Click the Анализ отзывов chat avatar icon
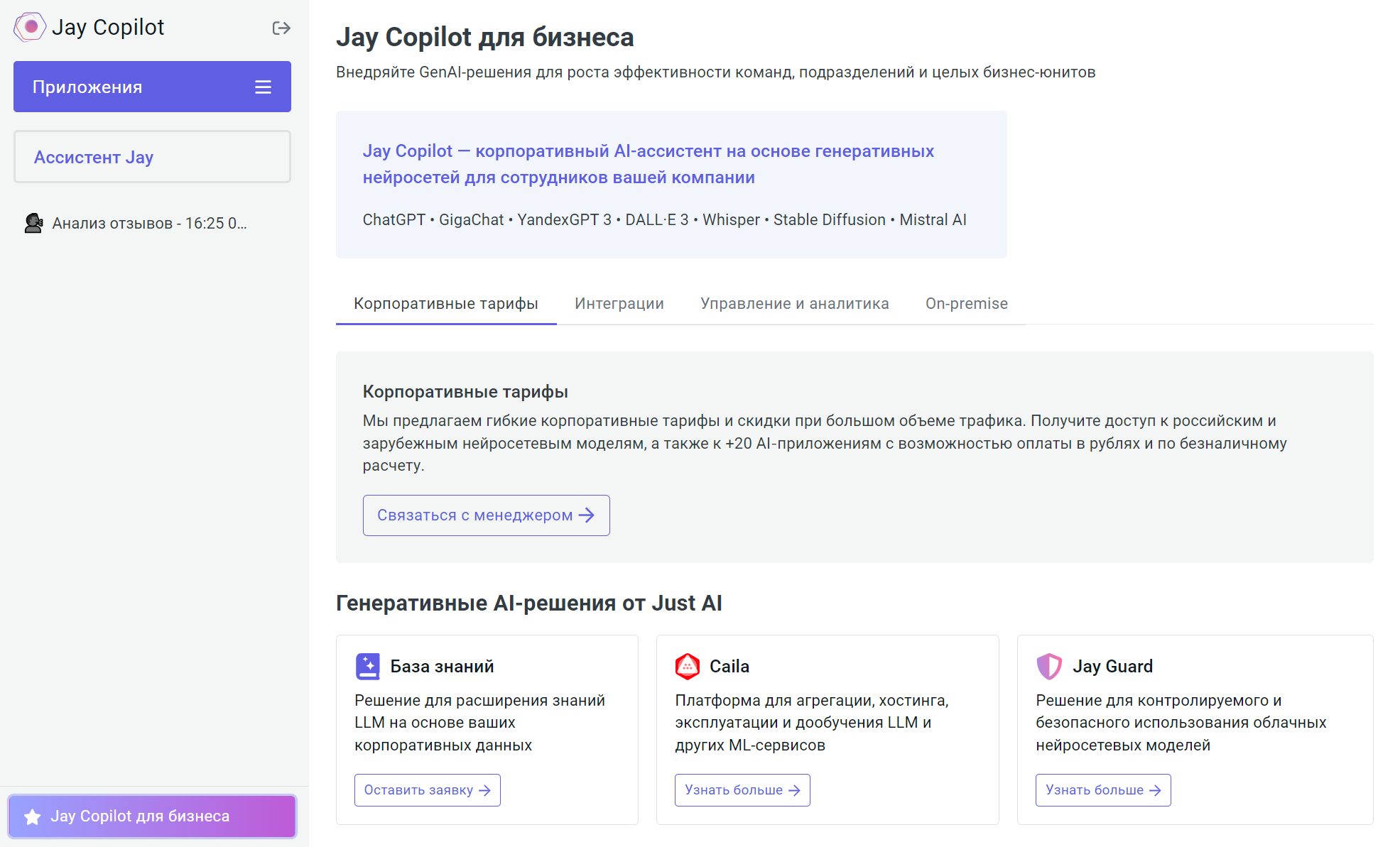Viewport: 1400px width, 847px height. pyautogui.click(x=33, y=223)
